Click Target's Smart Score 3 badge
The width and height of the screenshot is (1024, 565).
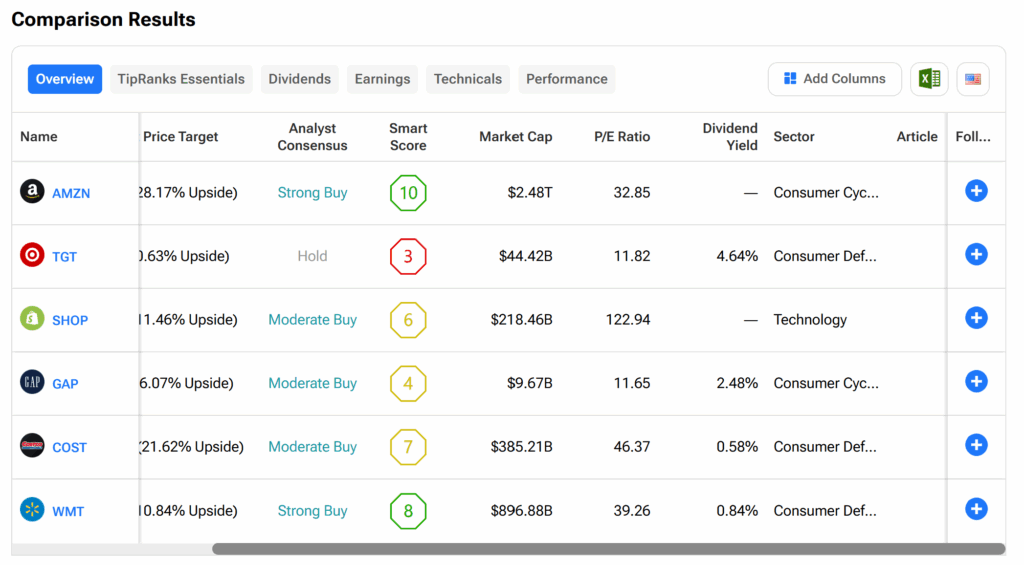click(x=408, y=256)
